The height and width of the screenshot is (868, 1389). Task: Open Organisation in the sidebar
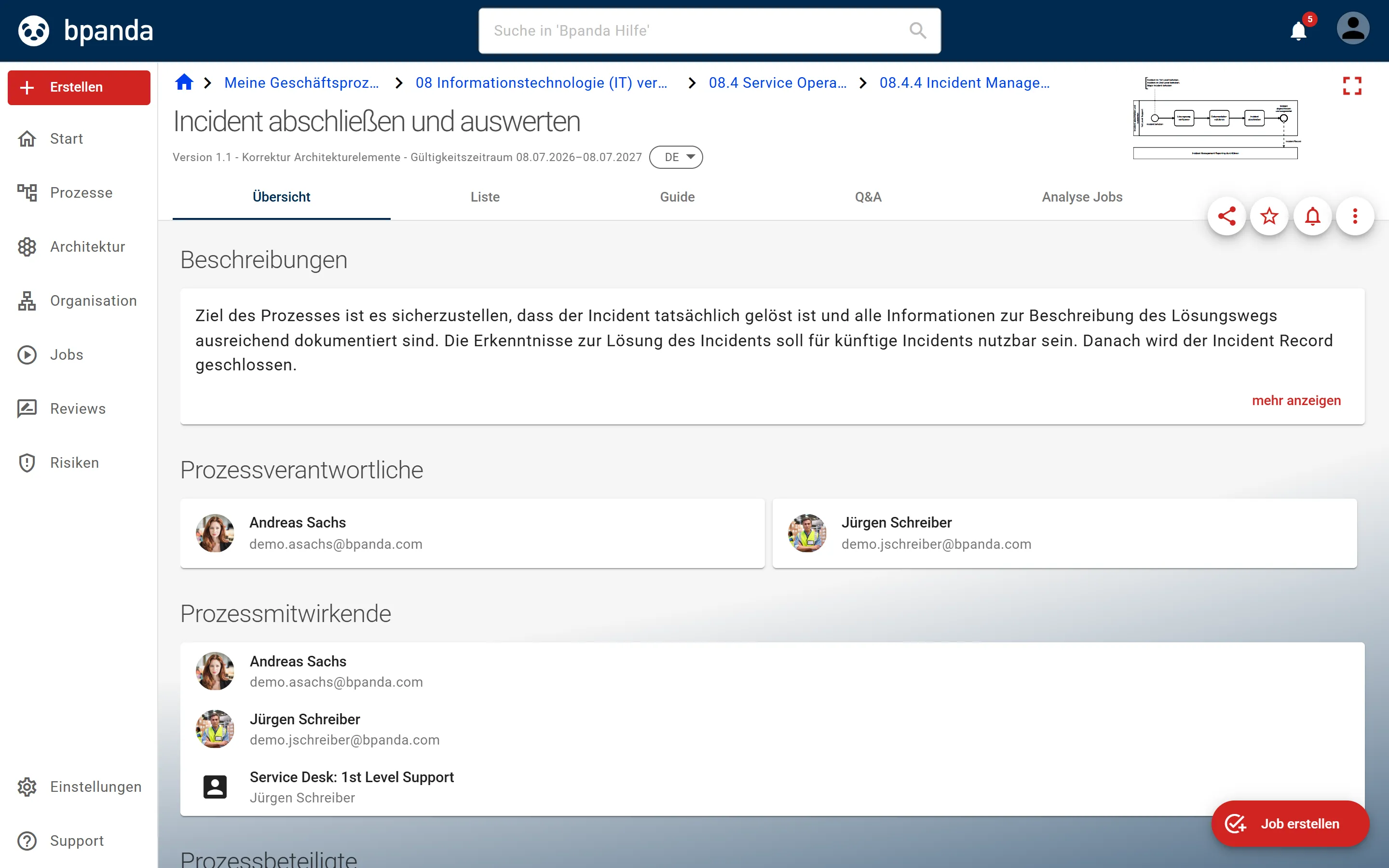(79, 301)
